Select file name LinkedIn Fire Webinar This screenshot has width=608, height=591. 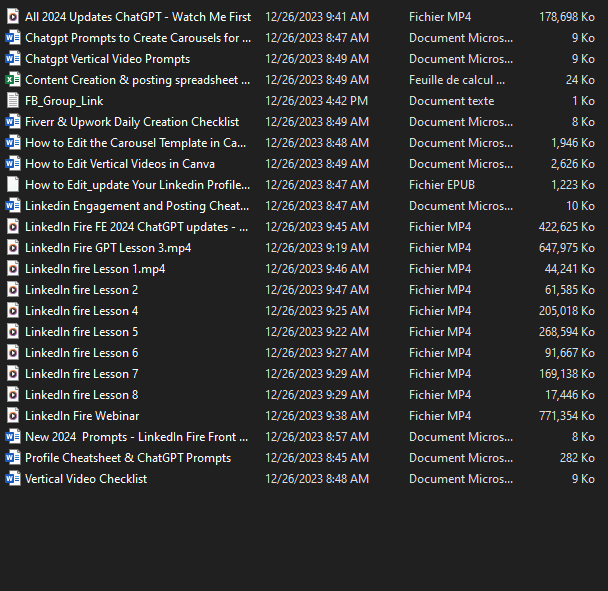click(82, 416)
